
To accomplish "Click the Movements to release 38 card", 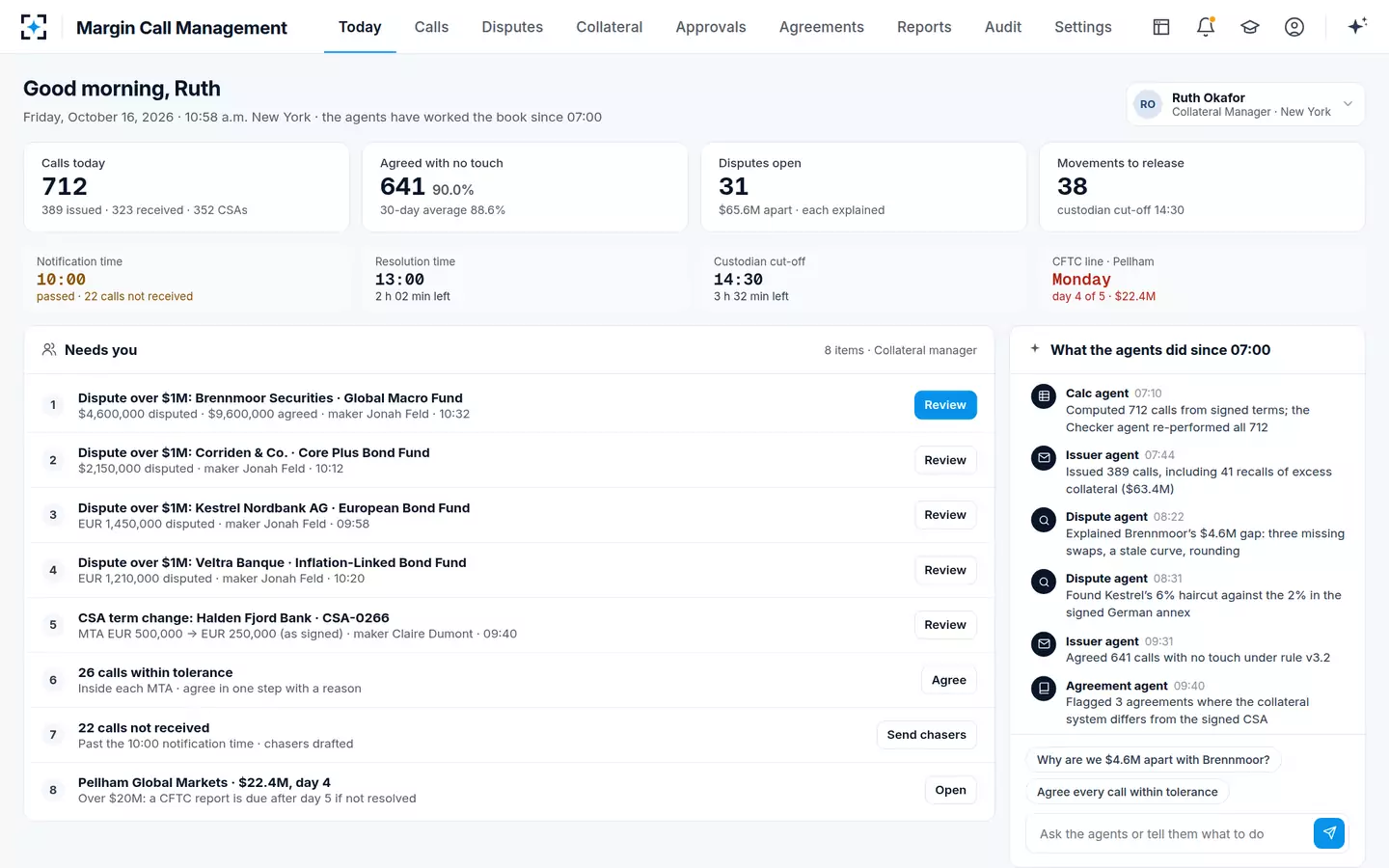I will [1202, 187].
